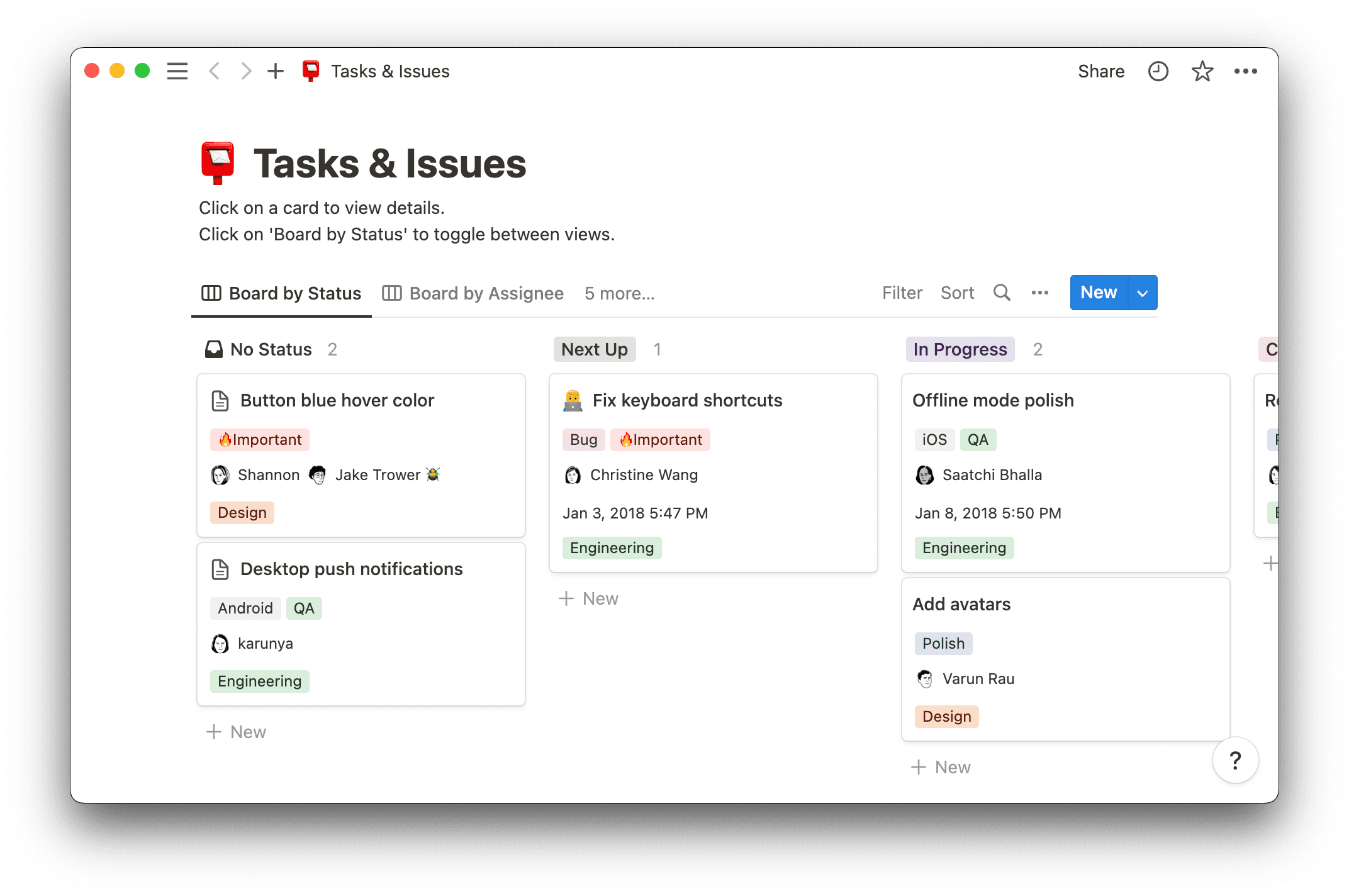Open the top-right ellipsis options menu
Viewport: 1349px width, 896px height.
[x=1246, y=71]
